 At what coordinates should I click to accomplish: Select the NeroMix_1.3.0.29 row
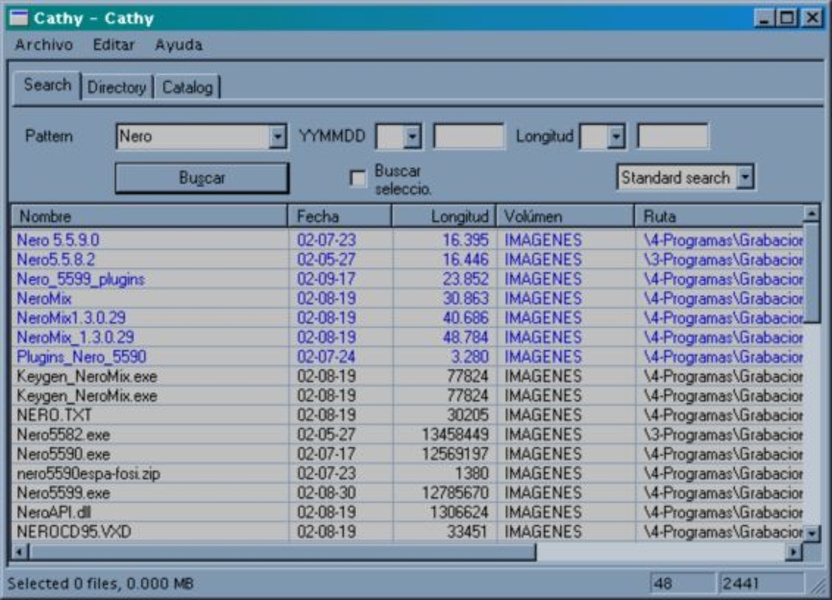point(408,337)
